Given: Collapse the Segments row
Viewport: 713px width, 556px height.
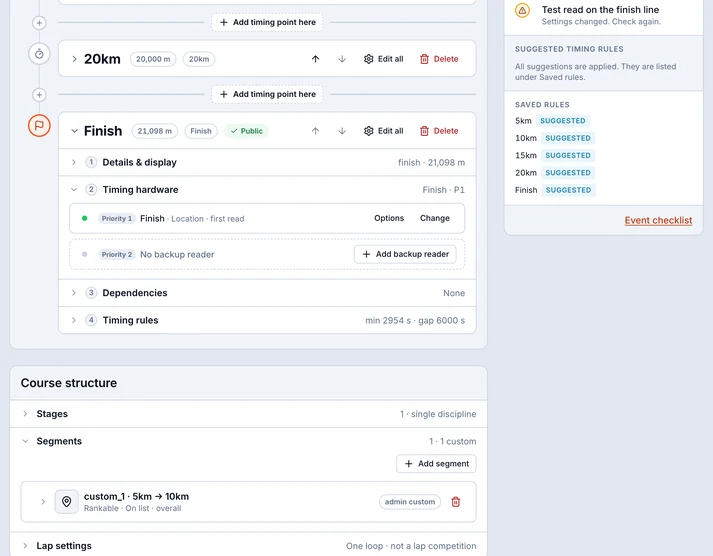Looking at the screenshot, I should (25, 441).
